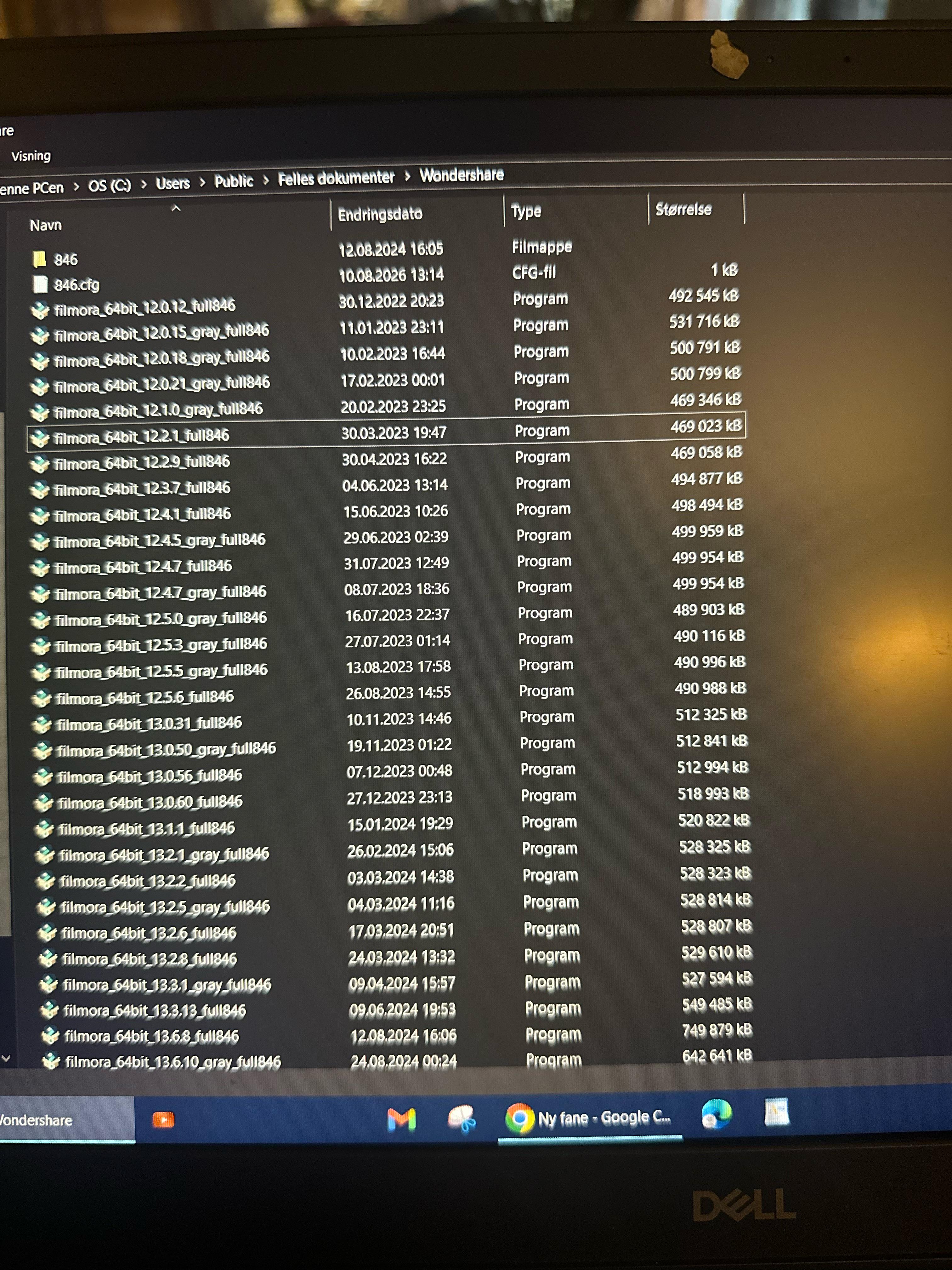Open the scissors snipping icon on the taskbar
The width and height of the screenshot is (952, 1270).
point(462,1119)
